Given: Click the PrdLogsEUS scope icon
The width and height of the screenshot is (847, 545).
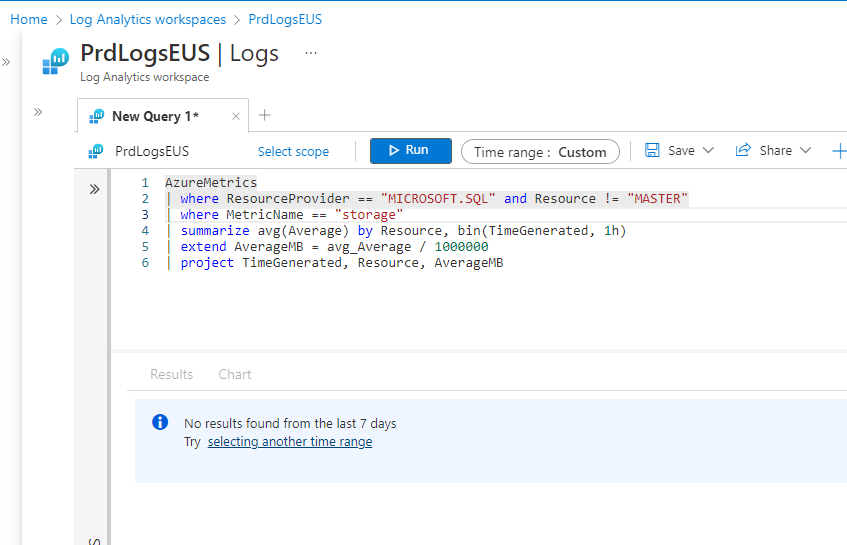Looking at the screenshot, I should pos(96,151).
